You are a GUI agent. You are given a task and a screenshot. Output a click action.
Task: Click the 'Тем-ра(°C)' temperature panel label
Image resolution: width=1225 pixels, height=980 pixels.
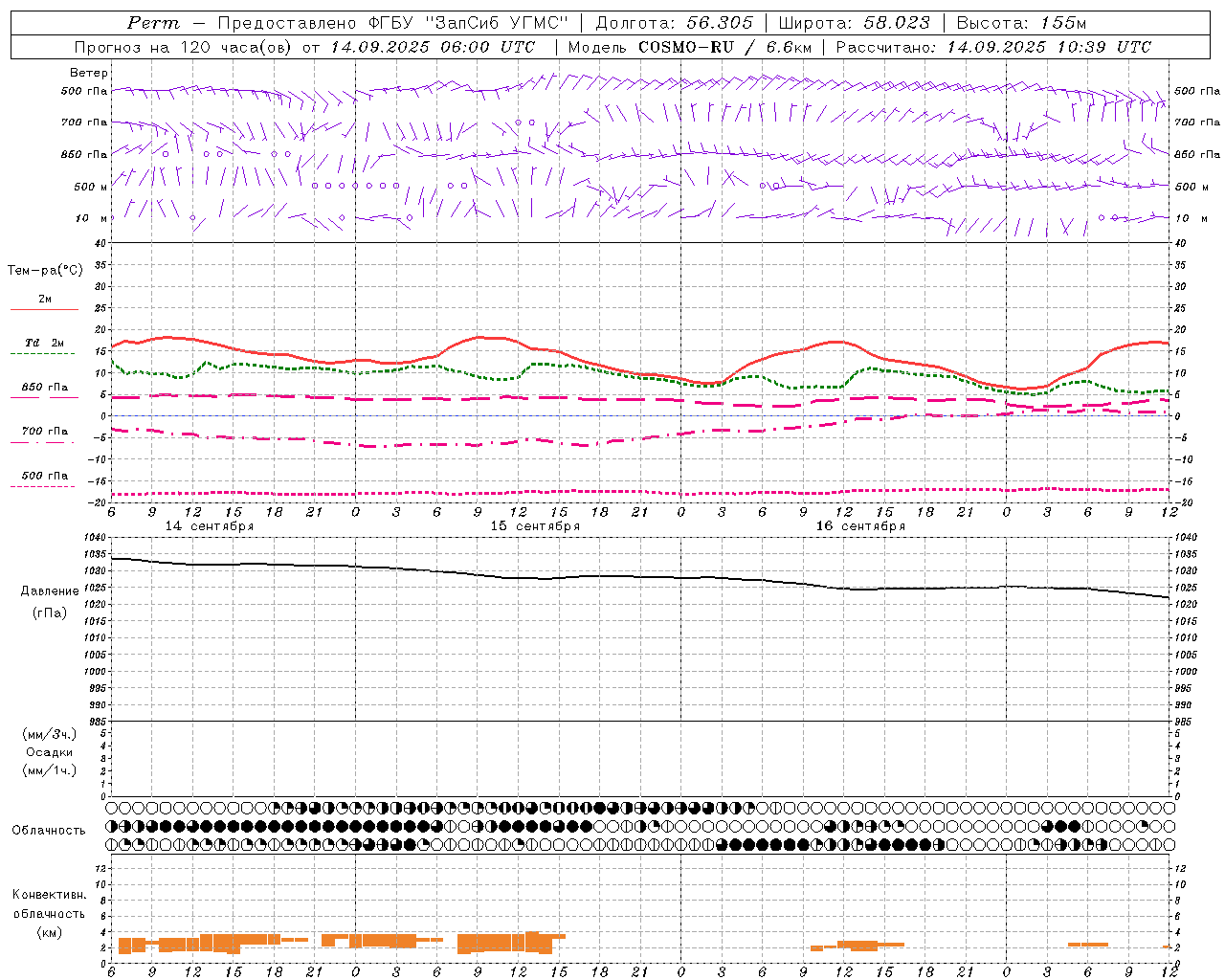45,271
